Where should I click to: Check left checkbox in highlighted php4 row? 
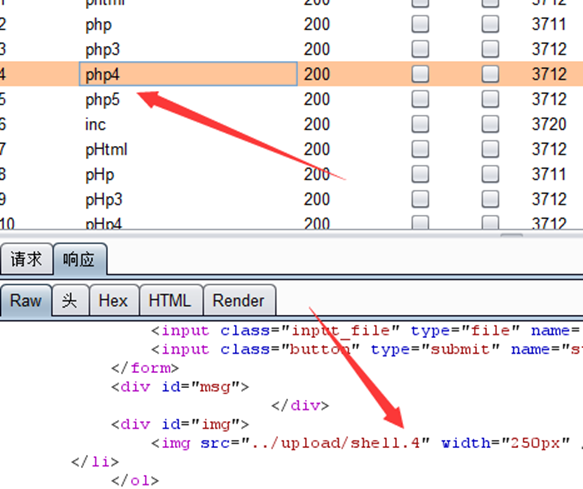coord(420,74)
